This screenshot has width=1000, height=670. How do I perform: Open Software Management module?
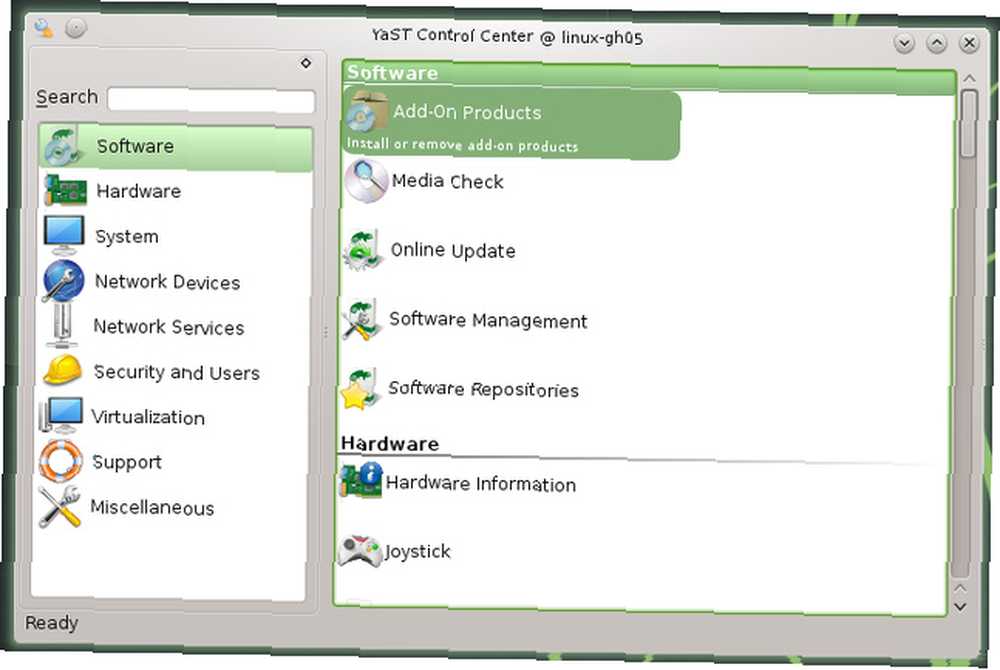488,319
